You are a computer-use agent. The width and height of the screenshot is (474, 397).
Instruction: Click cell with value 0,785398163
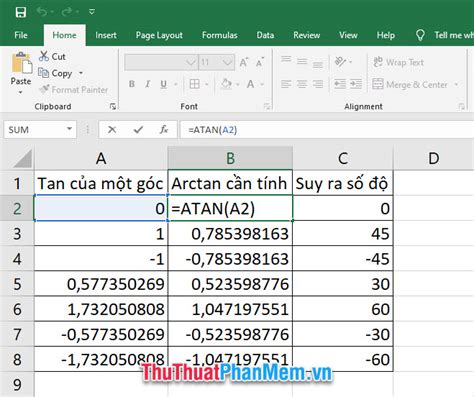tap(230, 234)
